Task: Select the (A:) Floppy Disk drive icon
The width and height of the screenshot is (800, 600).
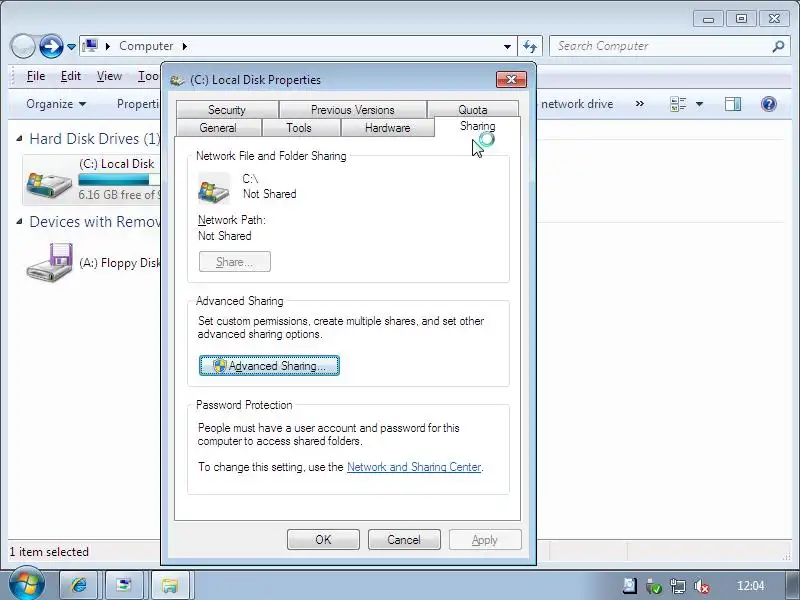Action: click(49, 262)
